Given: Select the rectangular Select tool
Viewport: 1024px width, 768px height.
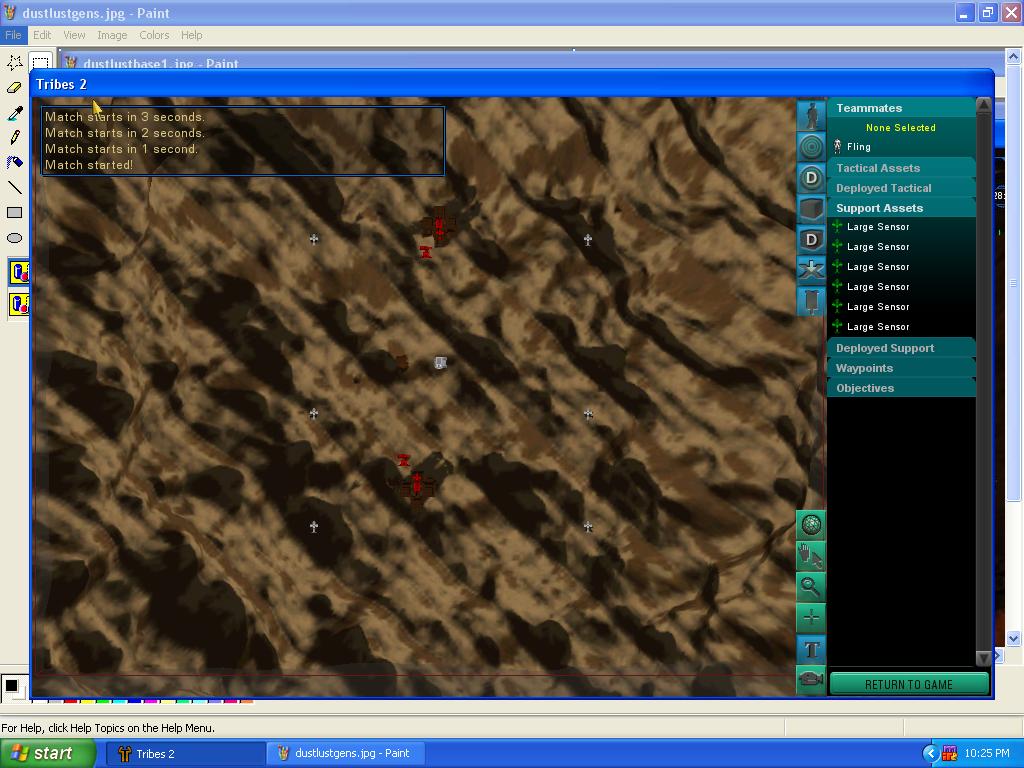Looking at the screenshot, I should tap(40, 63).
